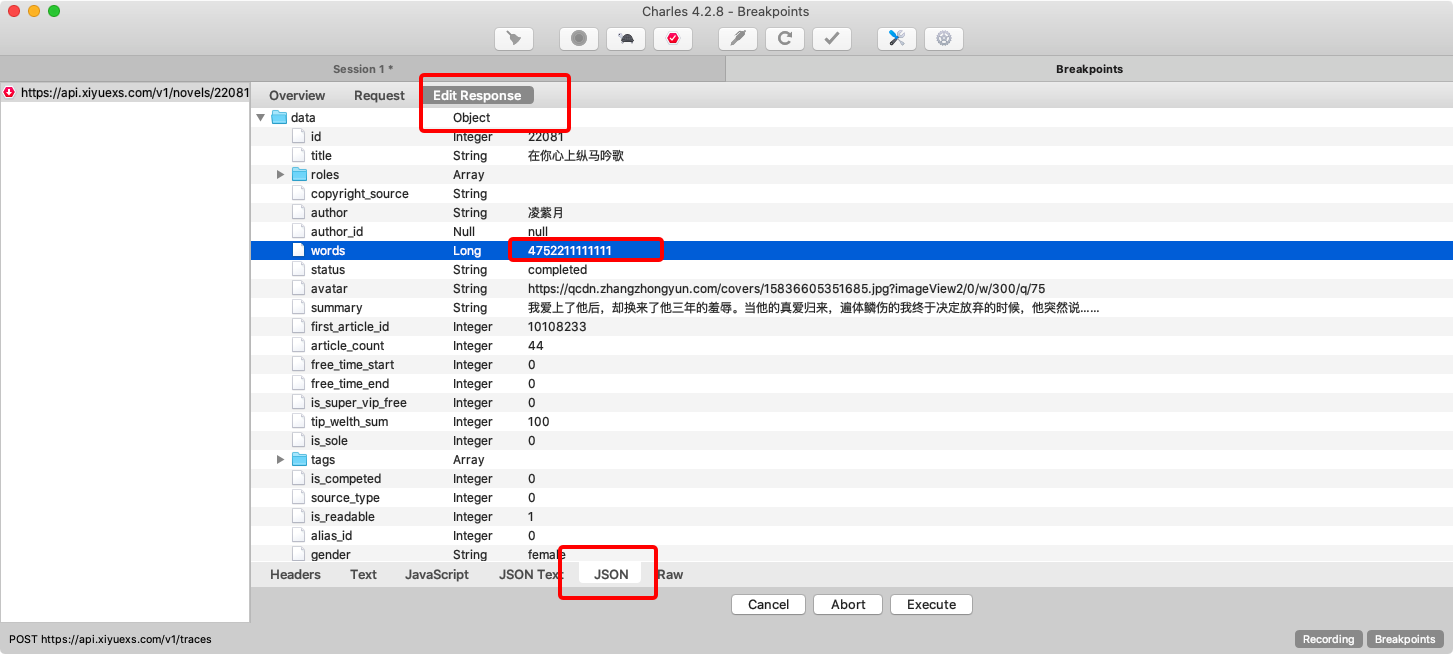Switch to the Text view tab
This screenshot has width=1453, height=654.
363,575
